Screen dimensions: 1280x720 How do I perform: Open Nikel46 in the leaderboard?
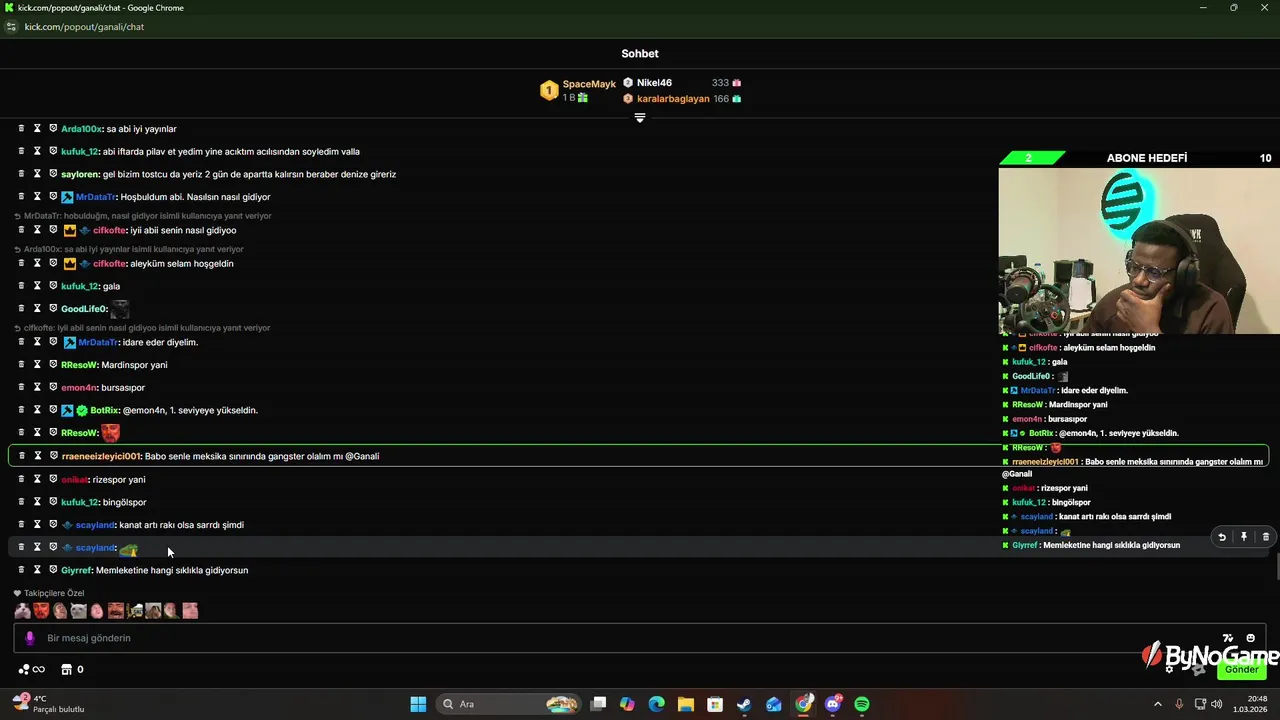pos(654,83)
